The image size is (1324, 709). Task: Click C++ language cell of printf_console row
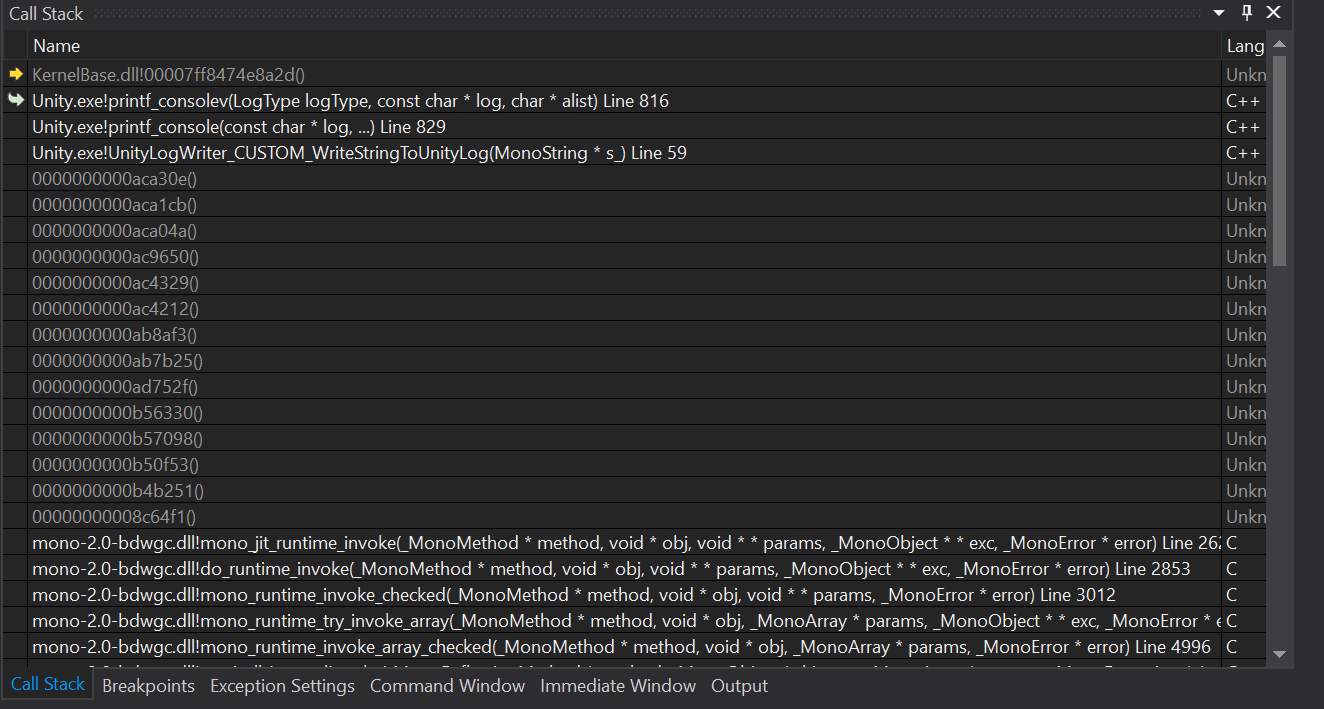click(1245, 127)
